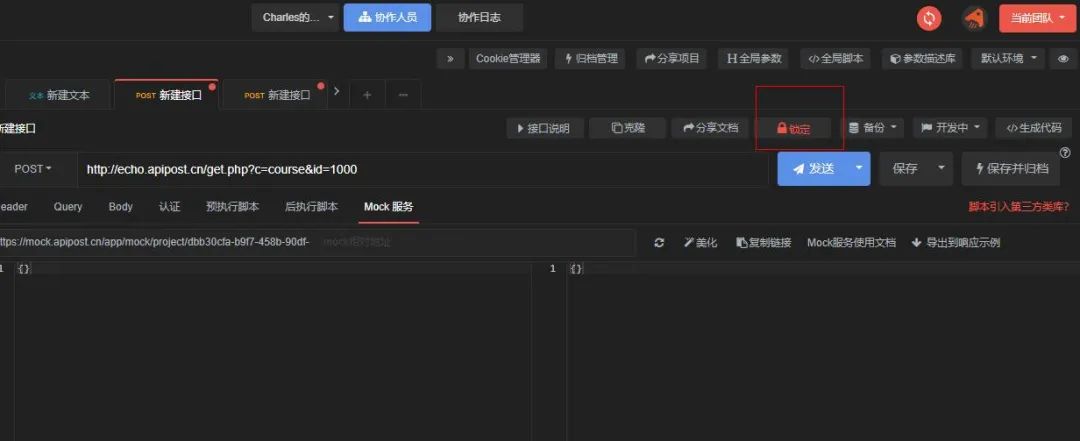Open 全局参数 settings
The height and width of the screenshot is (441, 1080).
pos(754,59)
